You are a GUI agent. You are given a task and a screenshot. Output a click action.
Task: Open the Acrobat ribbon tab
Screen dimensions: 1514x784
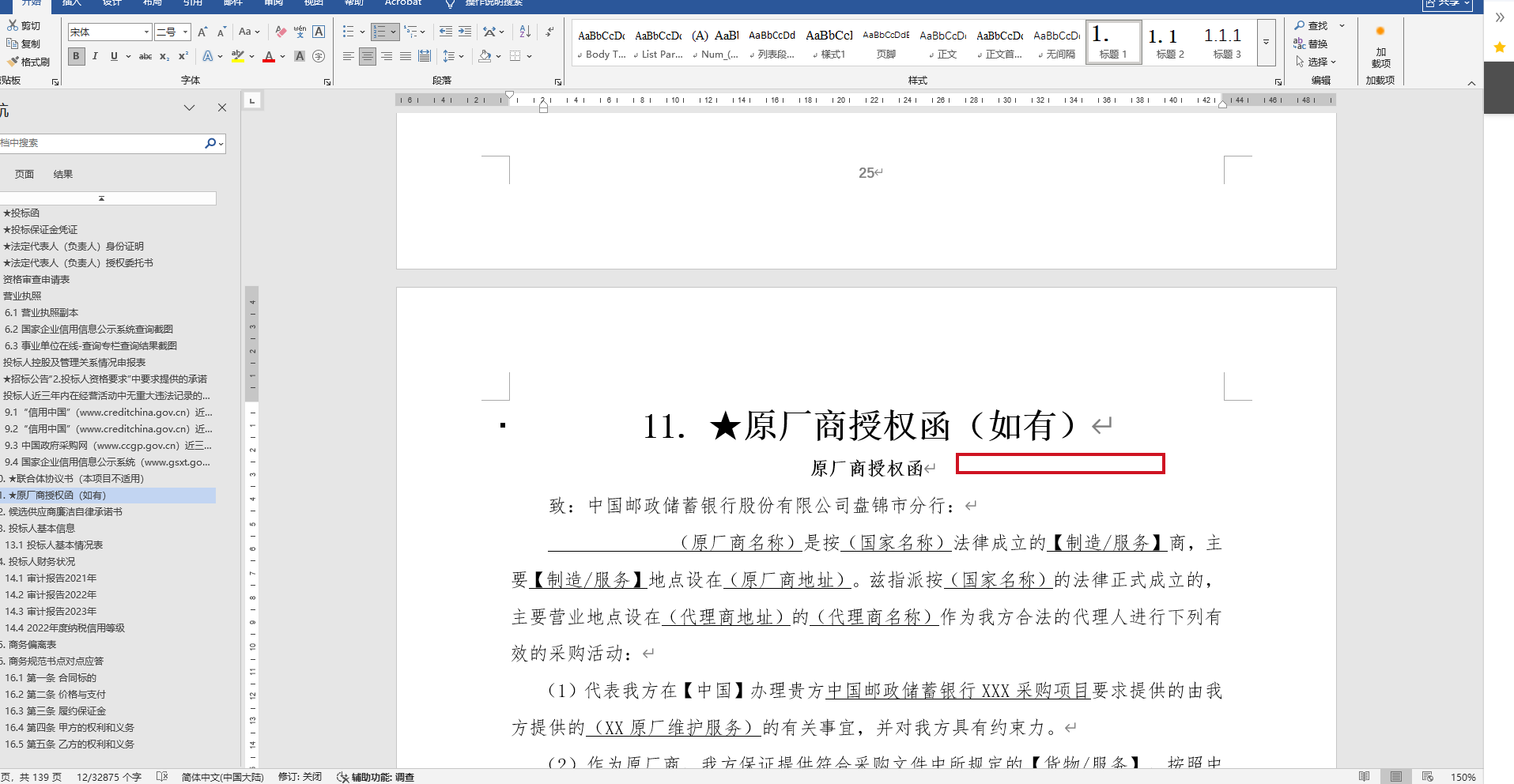click(403, 3)
